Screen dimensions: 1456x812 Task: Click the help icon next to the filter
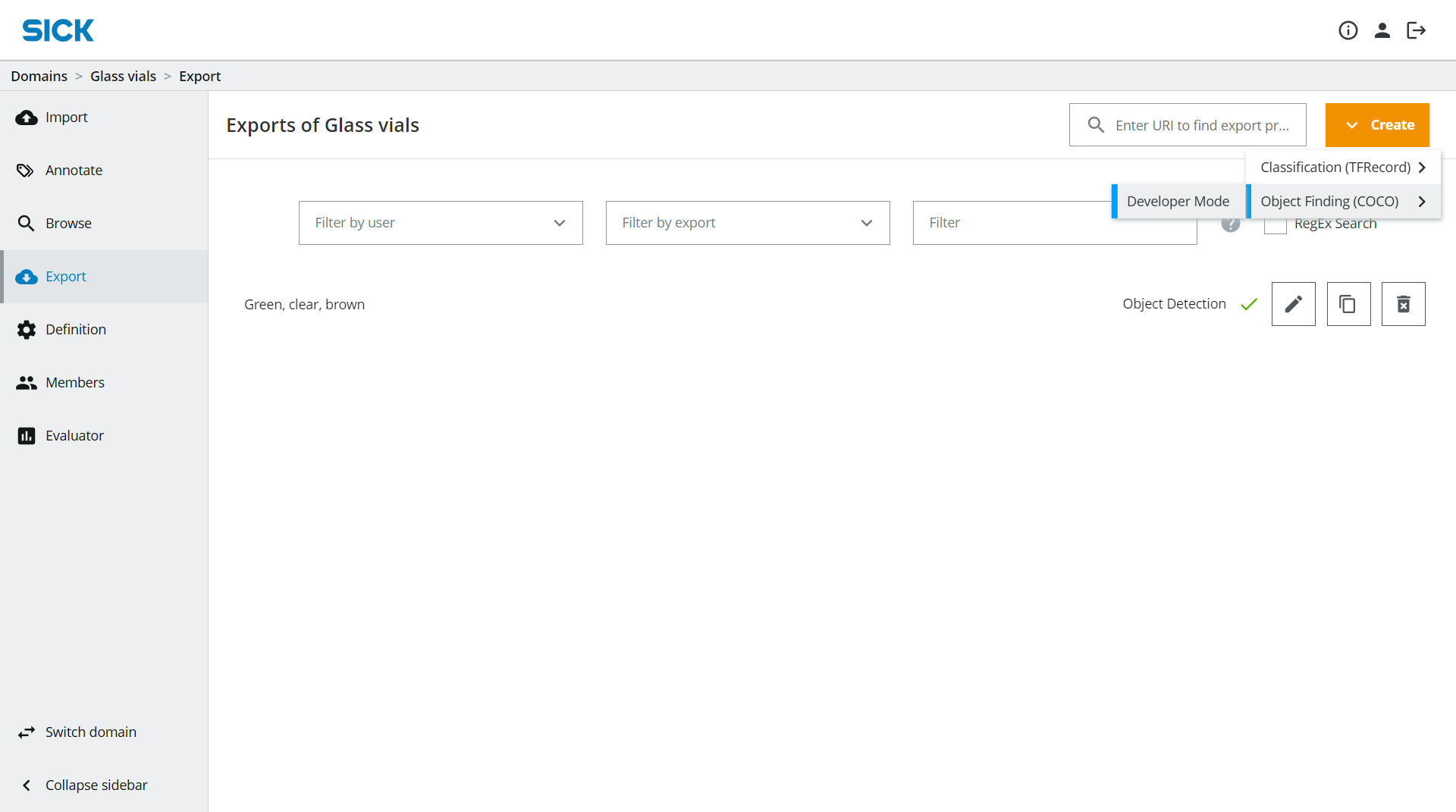pos(1230,224)
